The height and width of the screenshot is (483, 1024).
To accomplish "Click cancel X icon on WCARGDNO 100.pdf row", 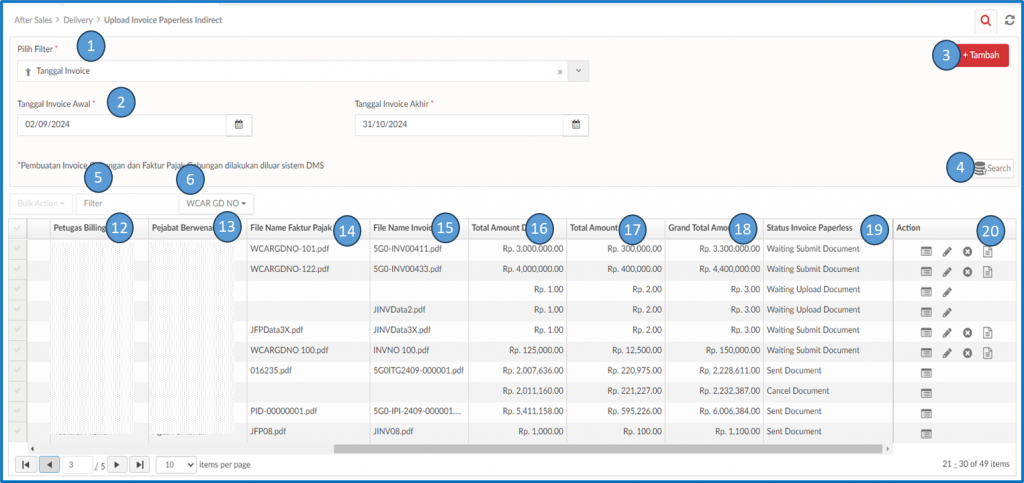I will click(x=968, y=353).
